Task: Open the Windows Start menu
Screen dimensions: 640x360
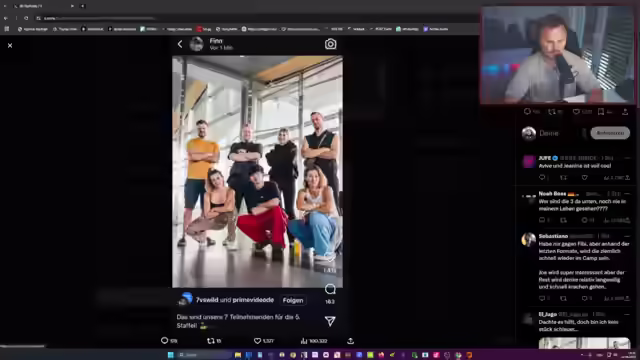Action: pos(171,355)
